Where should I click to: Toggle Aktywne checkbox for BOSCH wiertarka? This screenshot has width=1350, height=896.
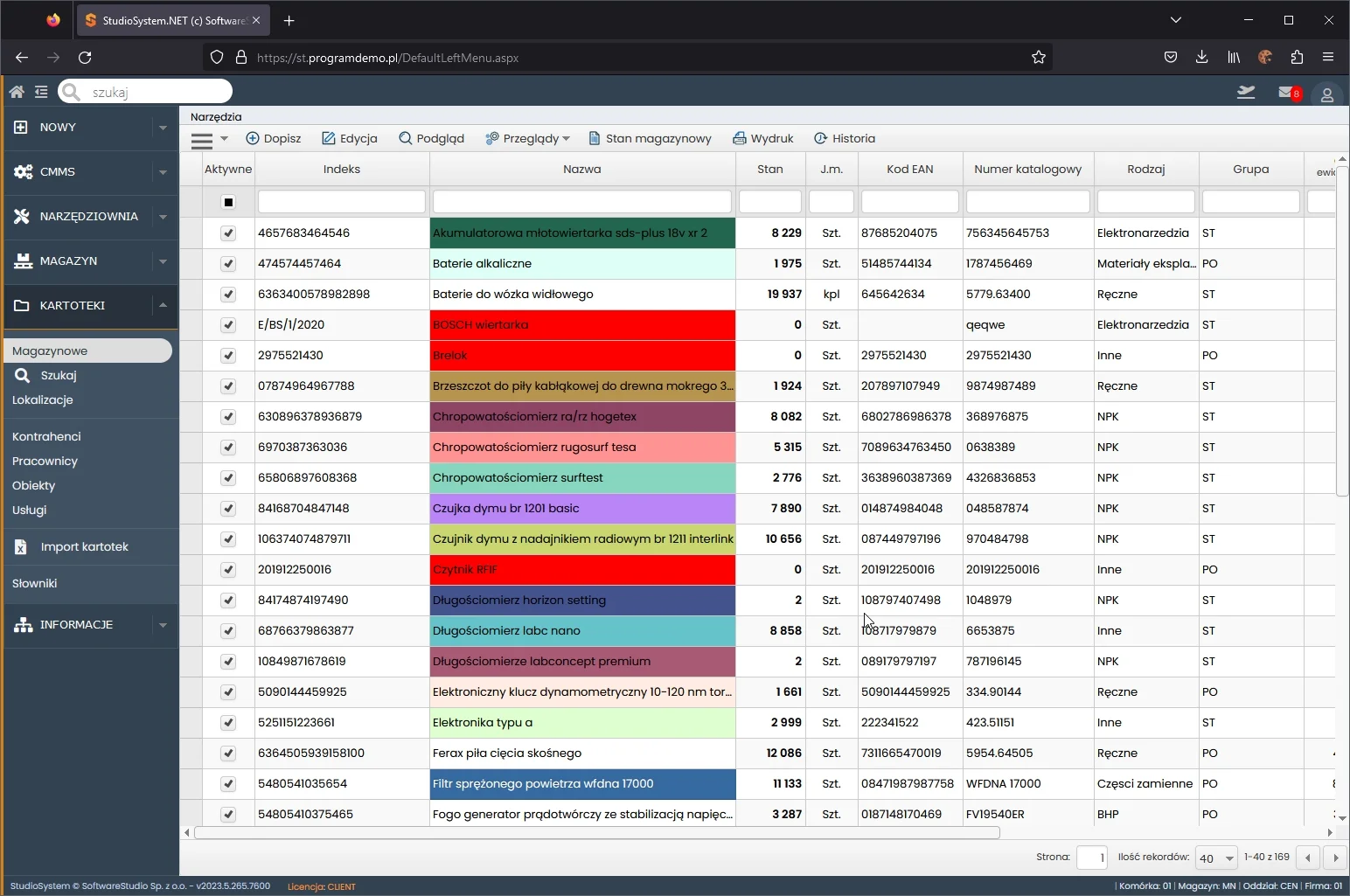pyautogui.click(x=228, y=324)
